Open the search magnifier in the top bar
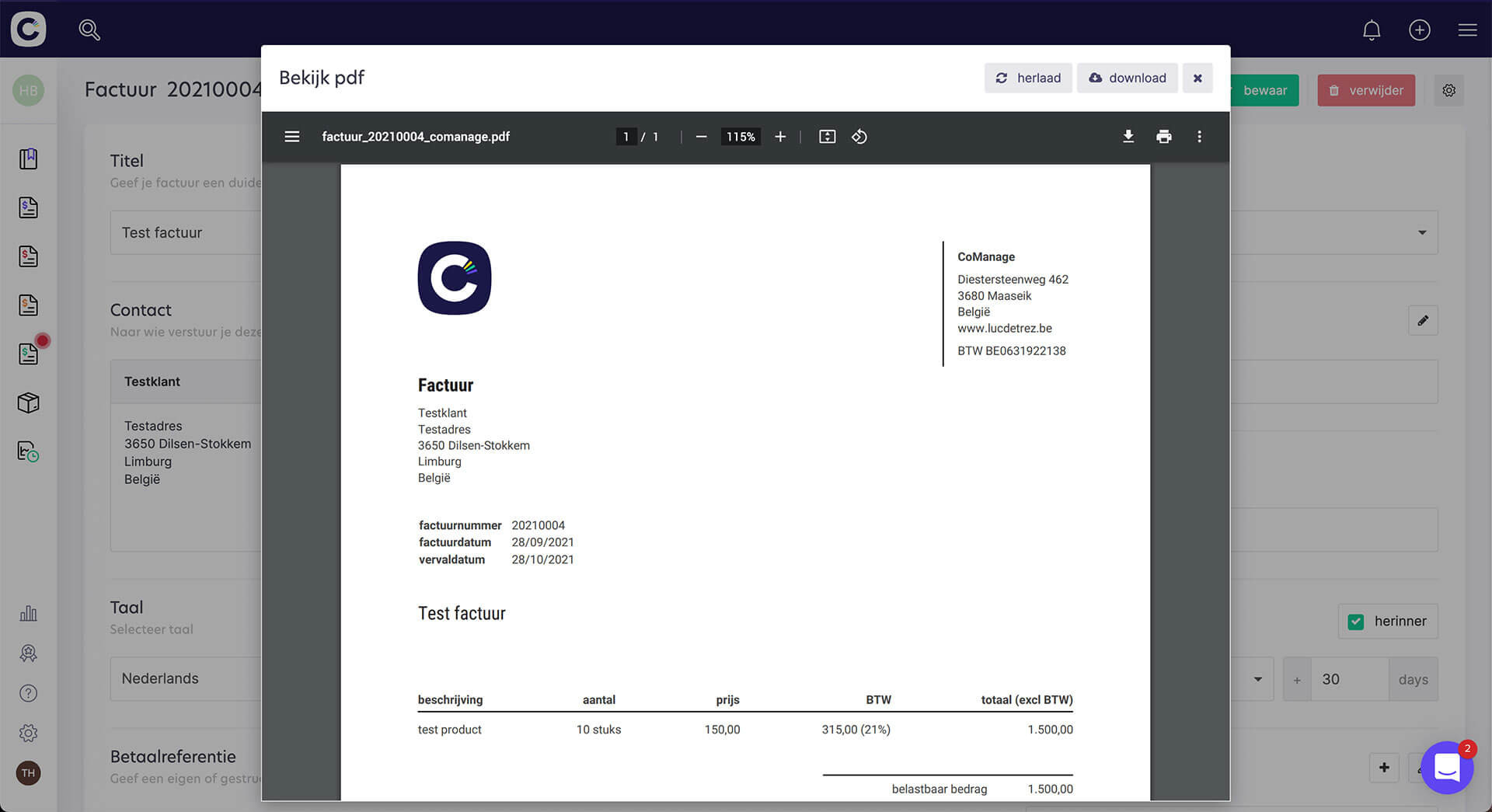 pos(89,30)
